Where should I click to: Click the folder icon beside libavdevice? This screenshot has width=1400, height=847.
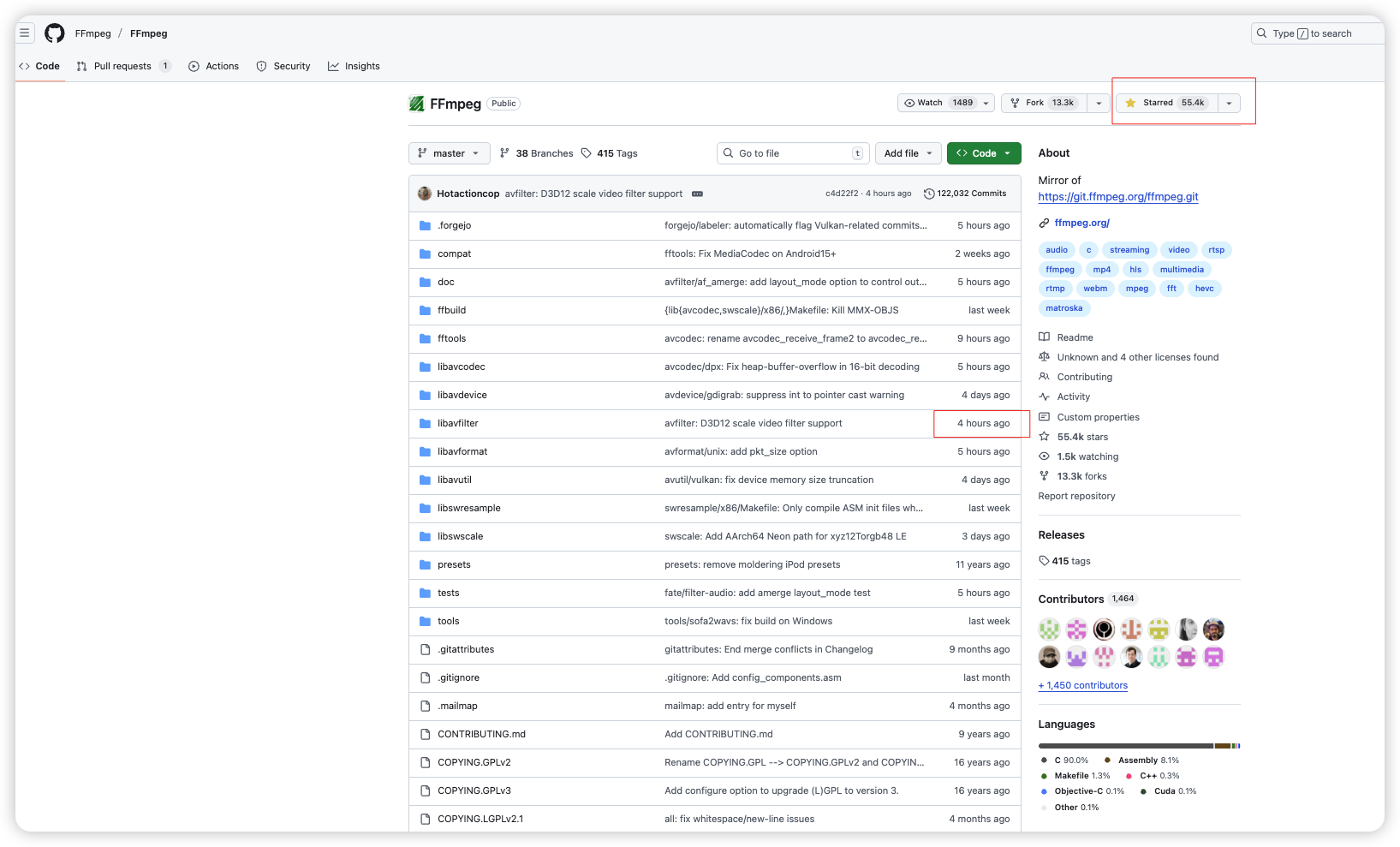[x=425, y=395]
